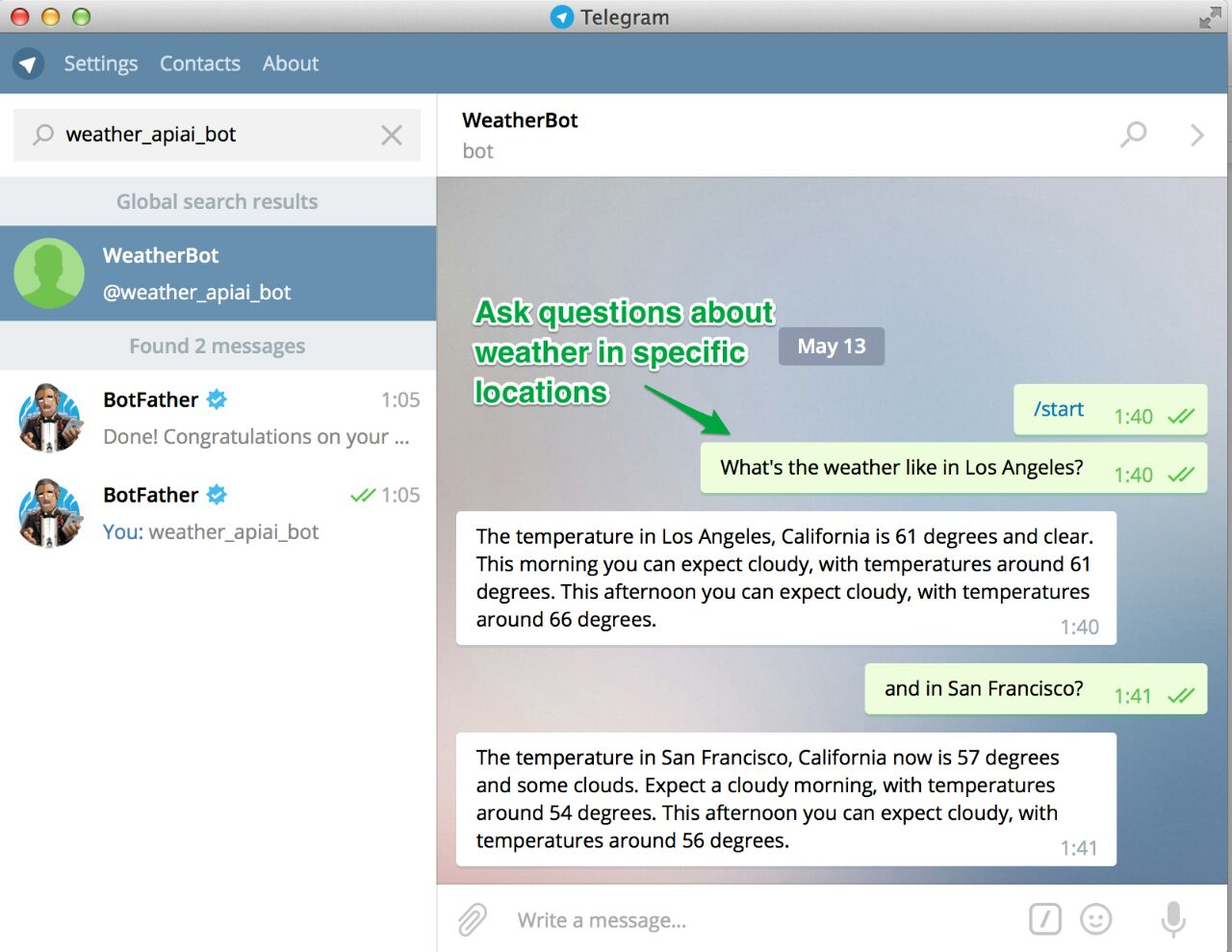This screenshot has width=1232, height=952.
Task: Open the About menu
Action: (x=291, y=64)
